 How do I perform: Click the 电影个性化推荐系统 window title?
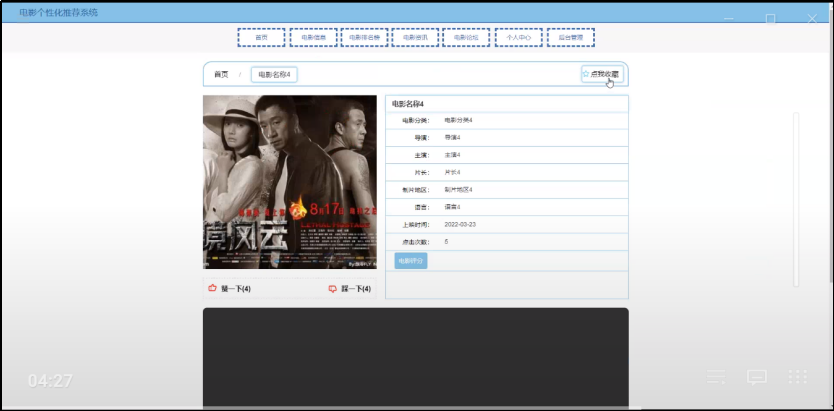click(59, 13)
